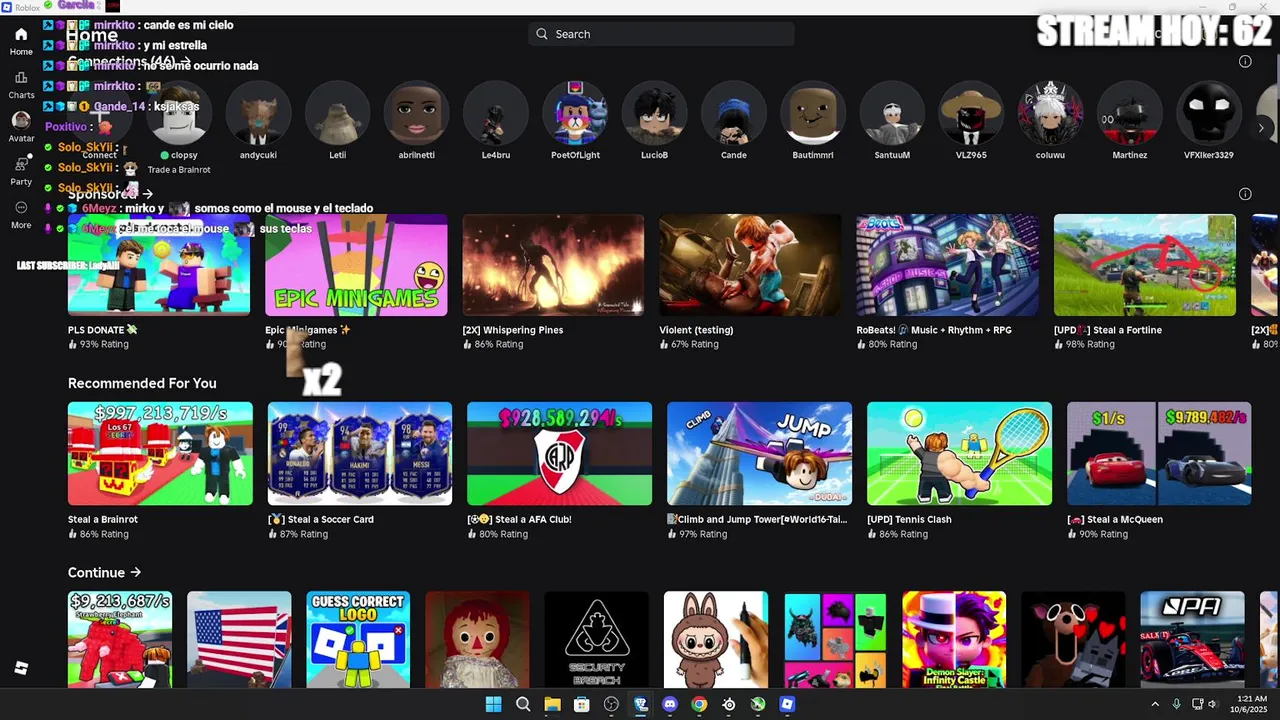Click the microphone tray icon

(x=1176, y=705)
